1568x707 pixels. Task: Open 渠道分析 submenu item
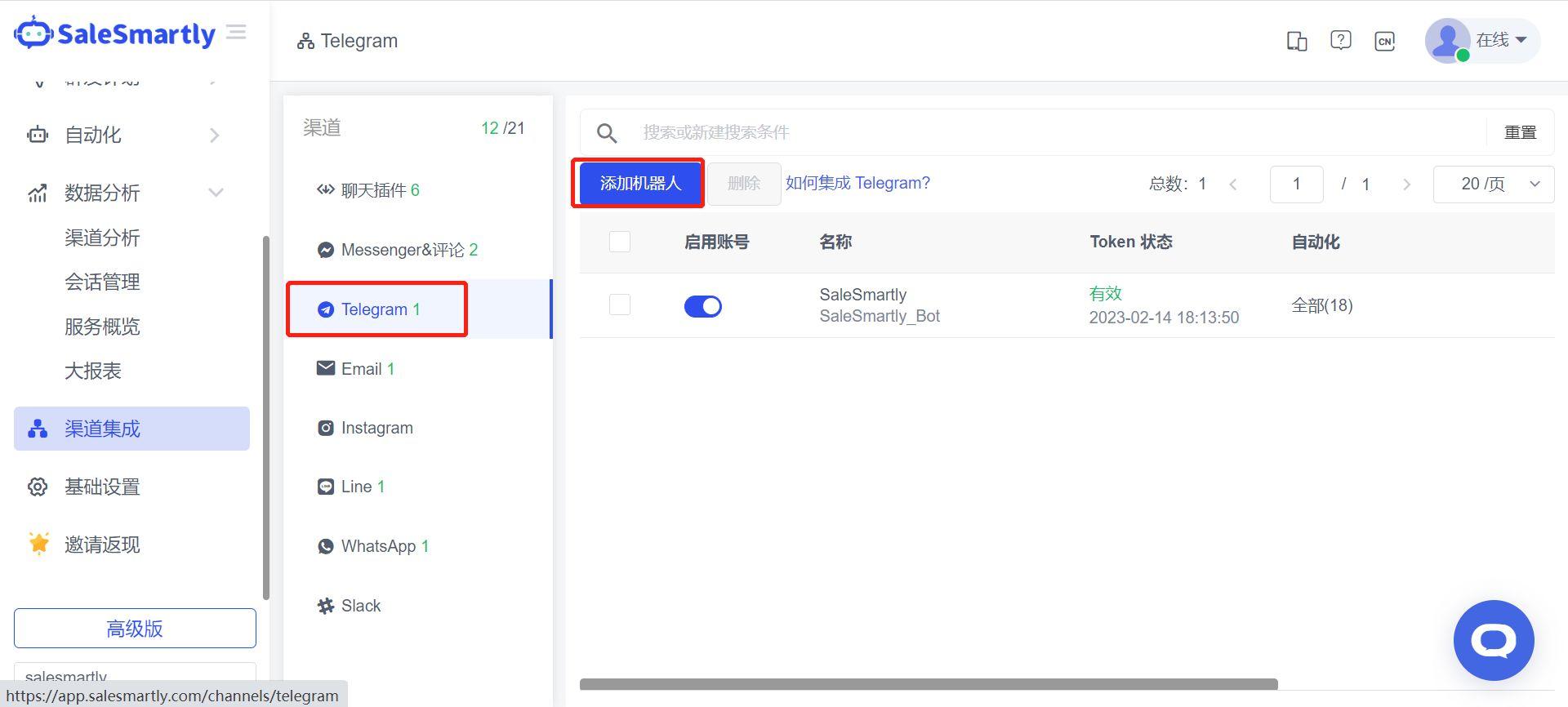point(102,238)
